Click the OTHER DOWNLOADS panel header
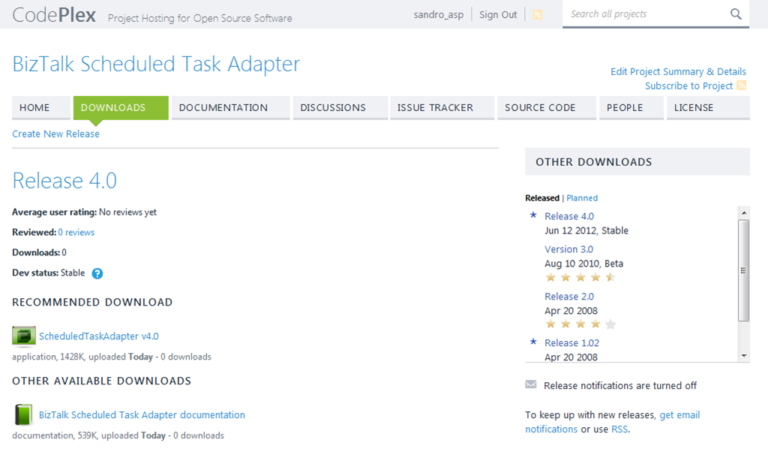This screenshot has width=768, height=458. point(637,162)
